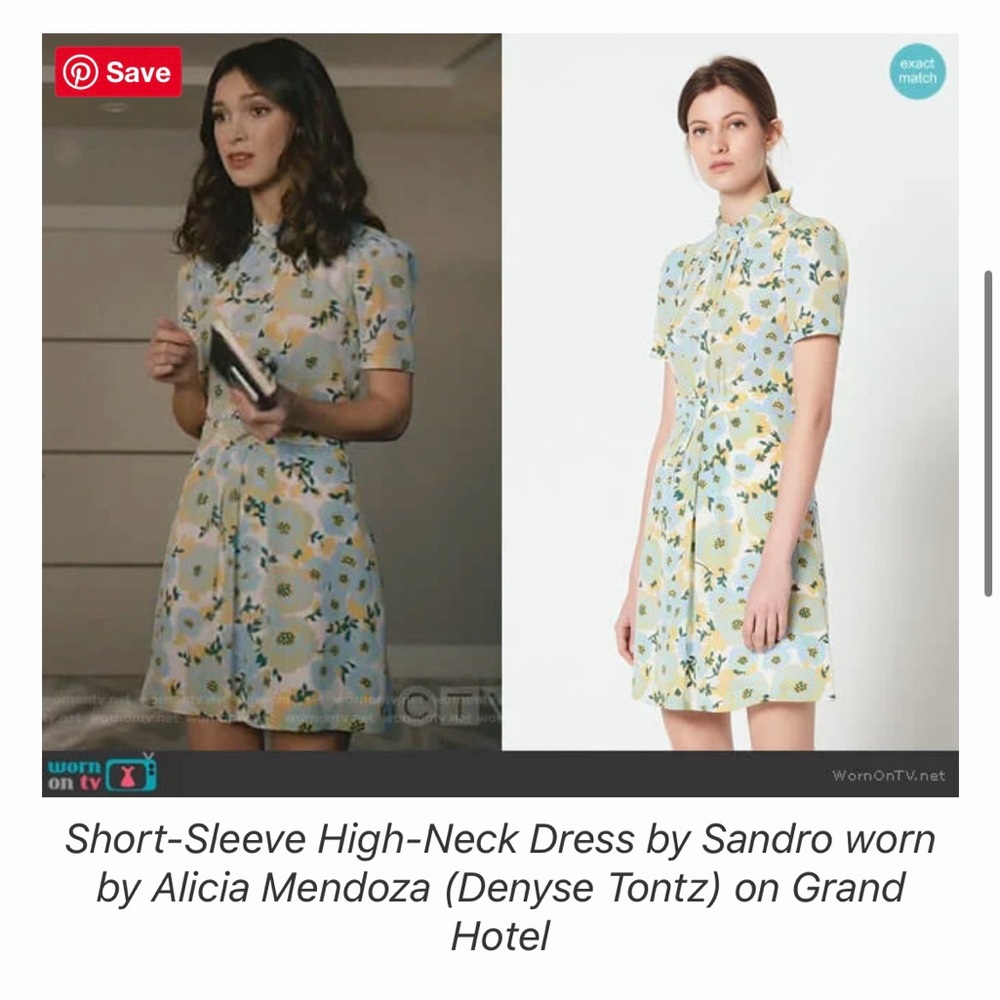Click the Denyse Tontz name in caption

coord(580,887)
